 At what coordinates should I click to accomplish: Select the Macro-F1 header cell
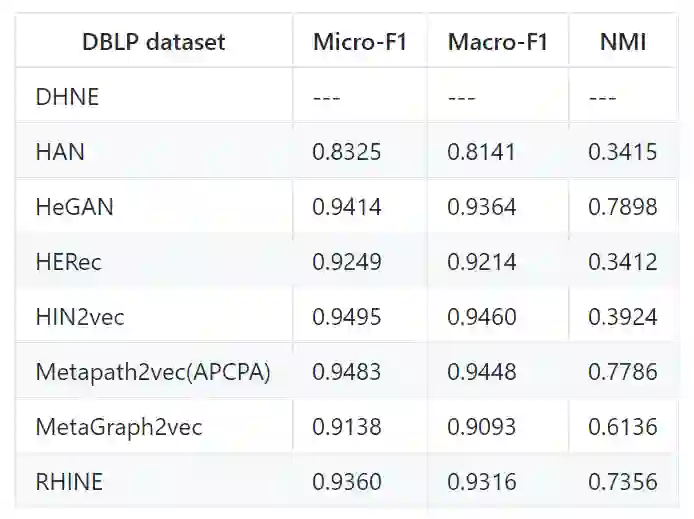pos(495,42)
